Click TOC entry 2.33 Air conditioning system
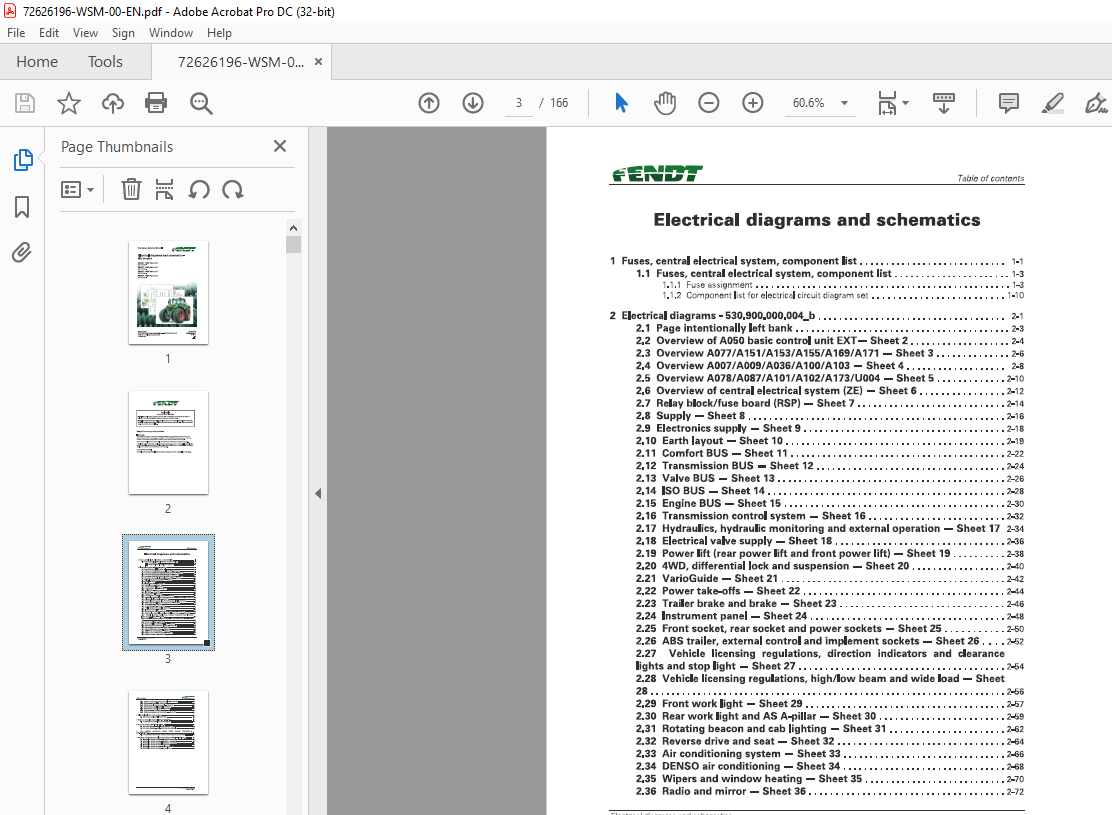 pos(830,754)
